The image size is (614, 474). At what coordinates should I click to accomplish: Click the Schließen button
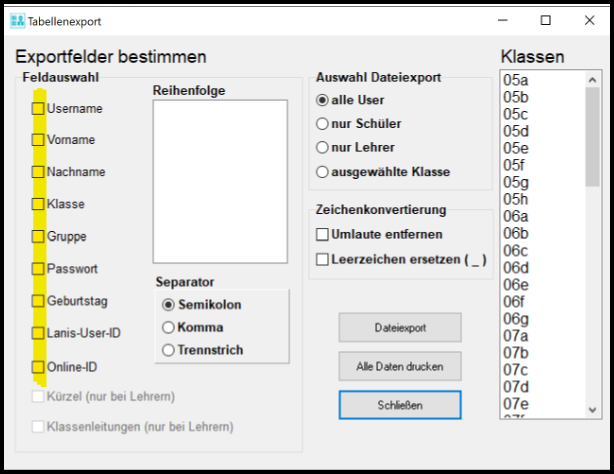tap(399, 405)
